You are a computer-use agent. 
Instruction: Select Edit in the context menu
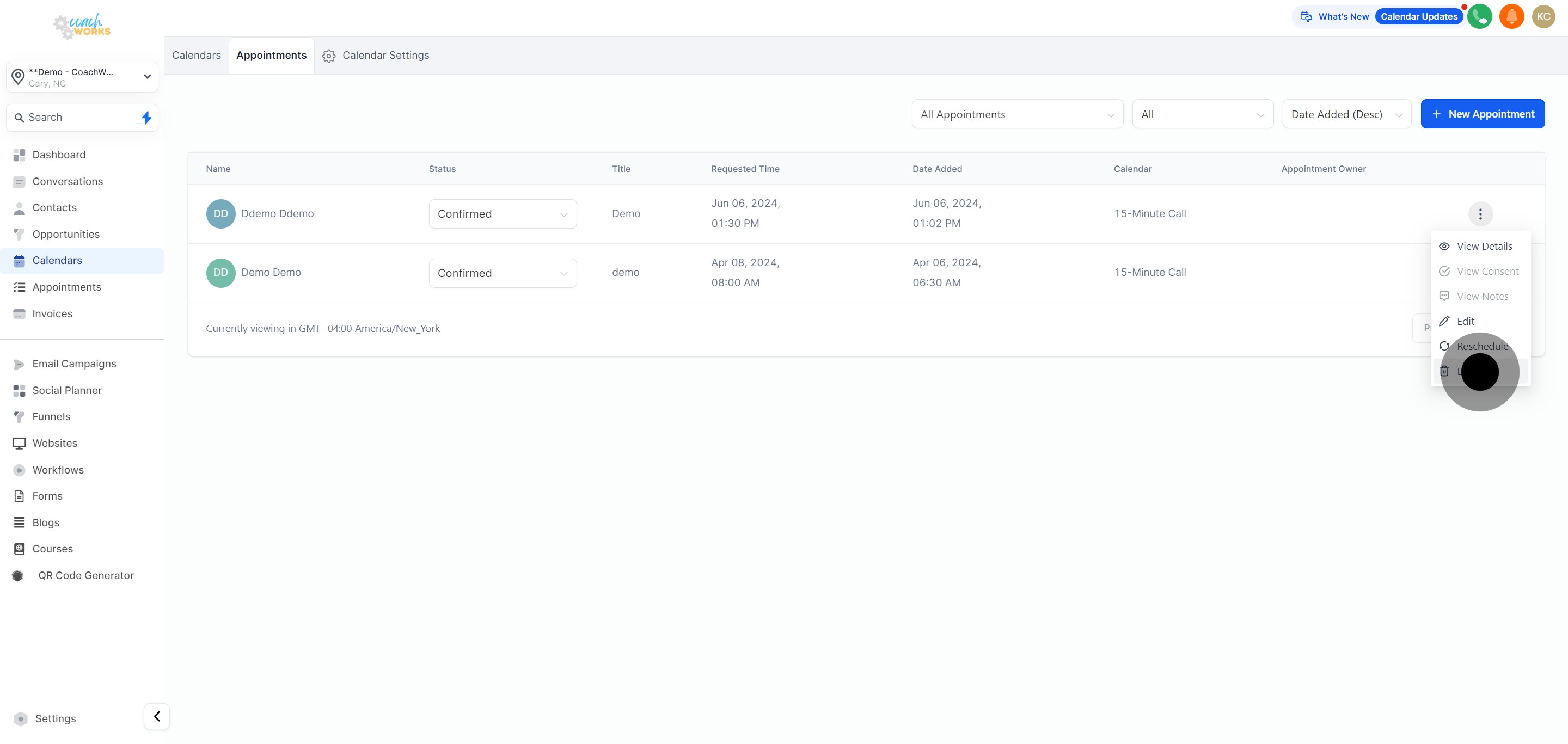1465,321
